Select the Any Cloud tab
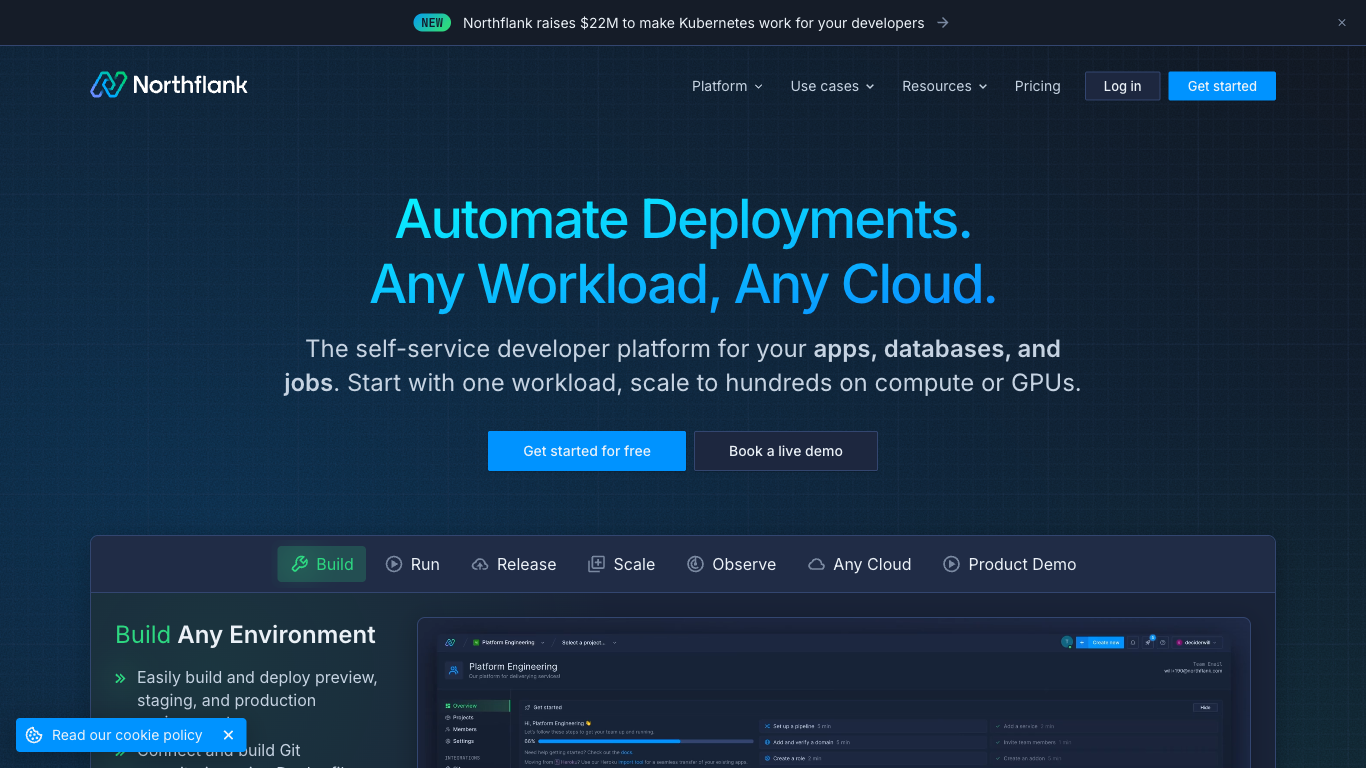The image size is (1366, 768). pyautogui.click(x=860, y=564)
